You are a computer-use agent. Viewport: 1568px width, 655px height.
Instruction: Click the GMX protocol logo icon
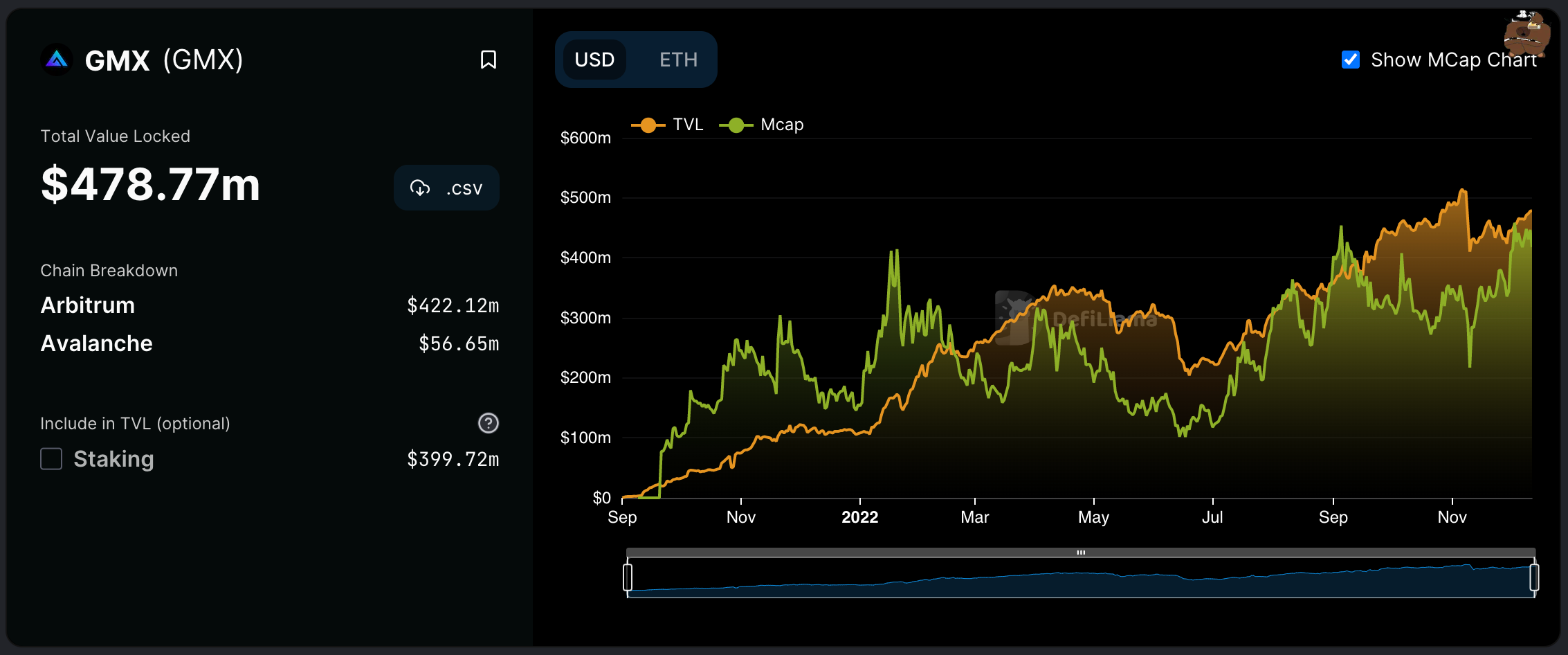57,60
